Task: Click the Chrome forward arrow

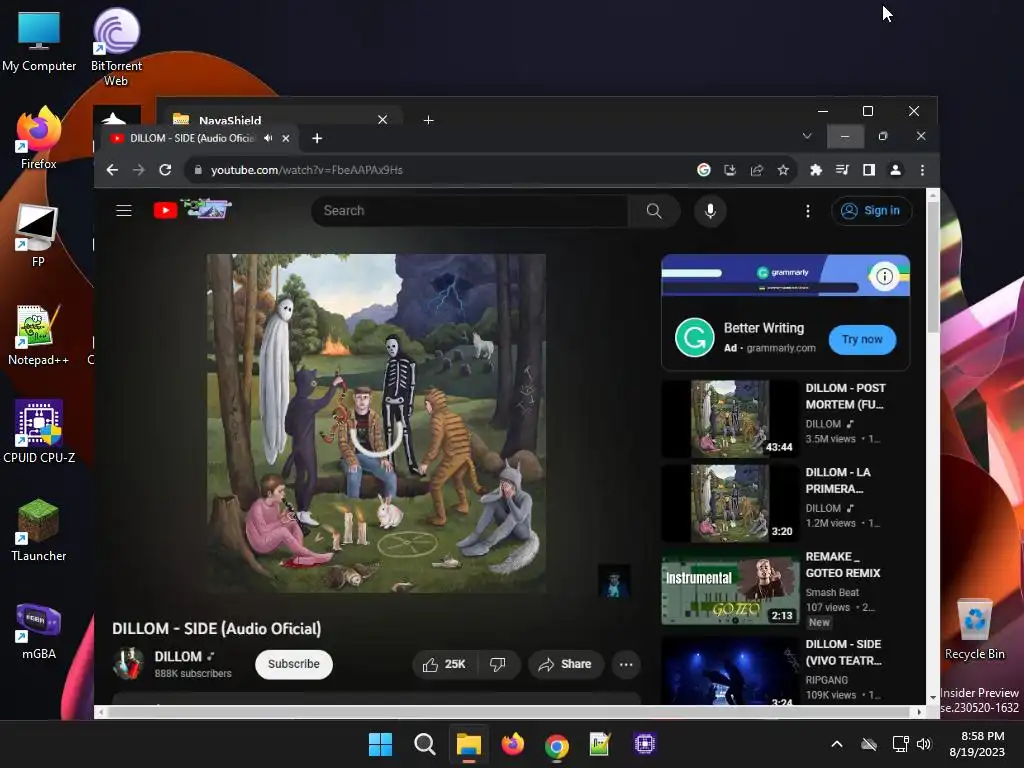Action: tap(138, 170)
